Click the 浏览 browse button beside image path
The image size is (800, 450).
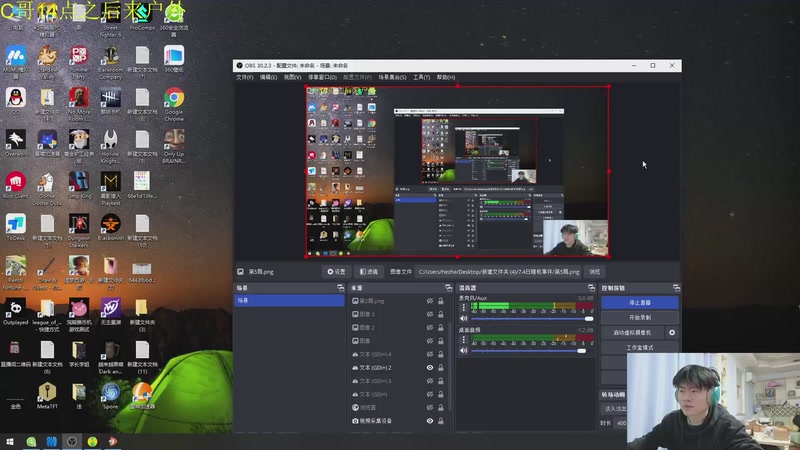pos(594,272)
